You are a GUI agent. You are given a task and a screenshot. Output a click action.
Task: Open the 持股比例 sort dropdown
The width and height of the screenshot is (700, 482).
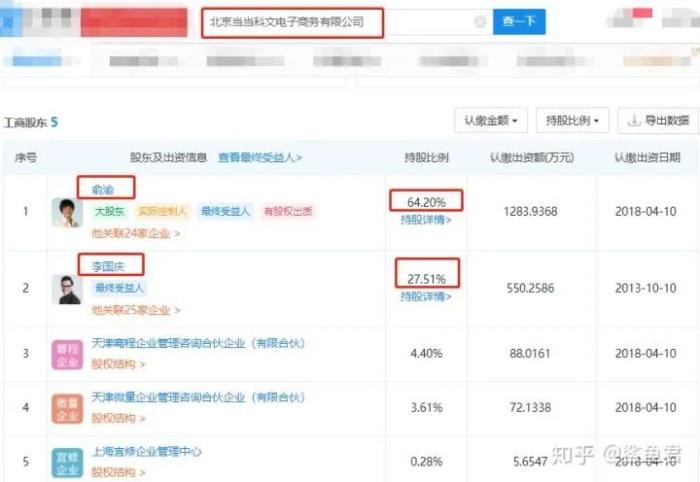[x=572, y=121]
